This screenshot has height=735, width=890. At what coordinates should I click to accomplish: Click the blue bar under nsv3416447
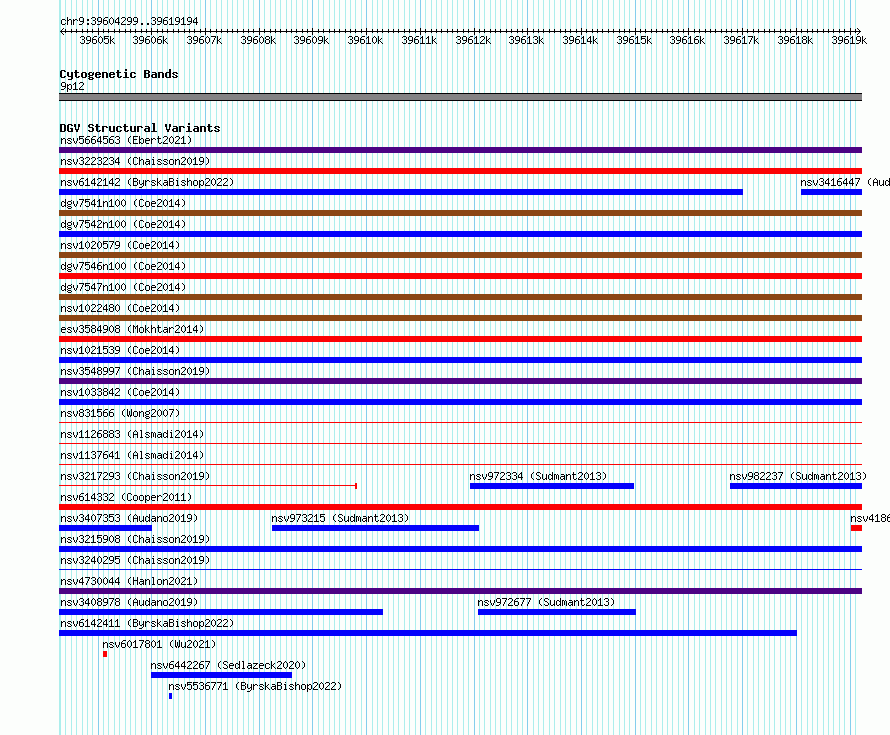(832, 192)
